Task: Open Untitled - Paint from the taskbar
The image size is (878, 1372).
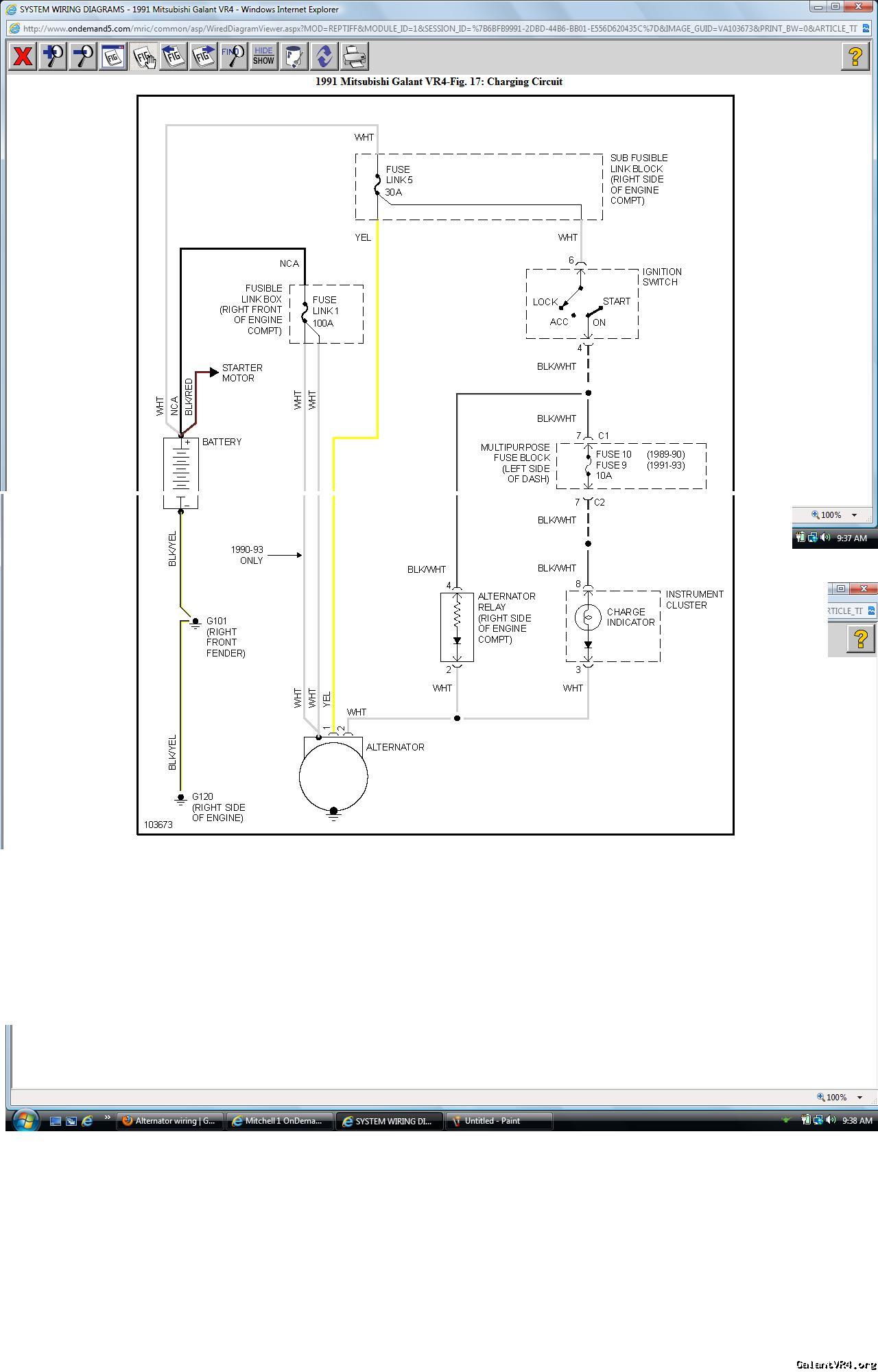Action: [499, 1121]
